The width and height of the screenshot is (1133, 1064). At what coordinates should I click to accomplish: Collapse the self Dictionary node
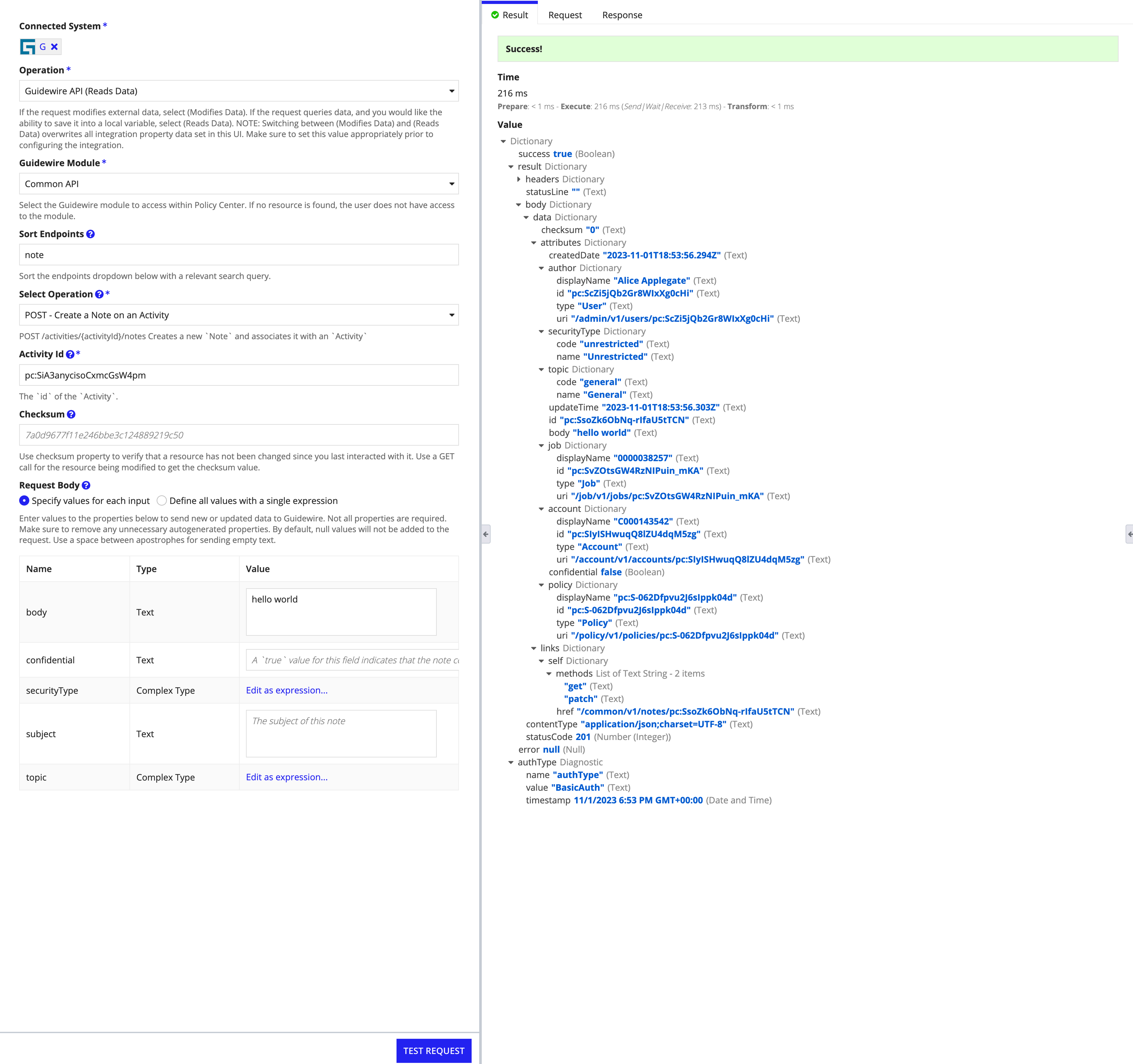pos(541,661)
